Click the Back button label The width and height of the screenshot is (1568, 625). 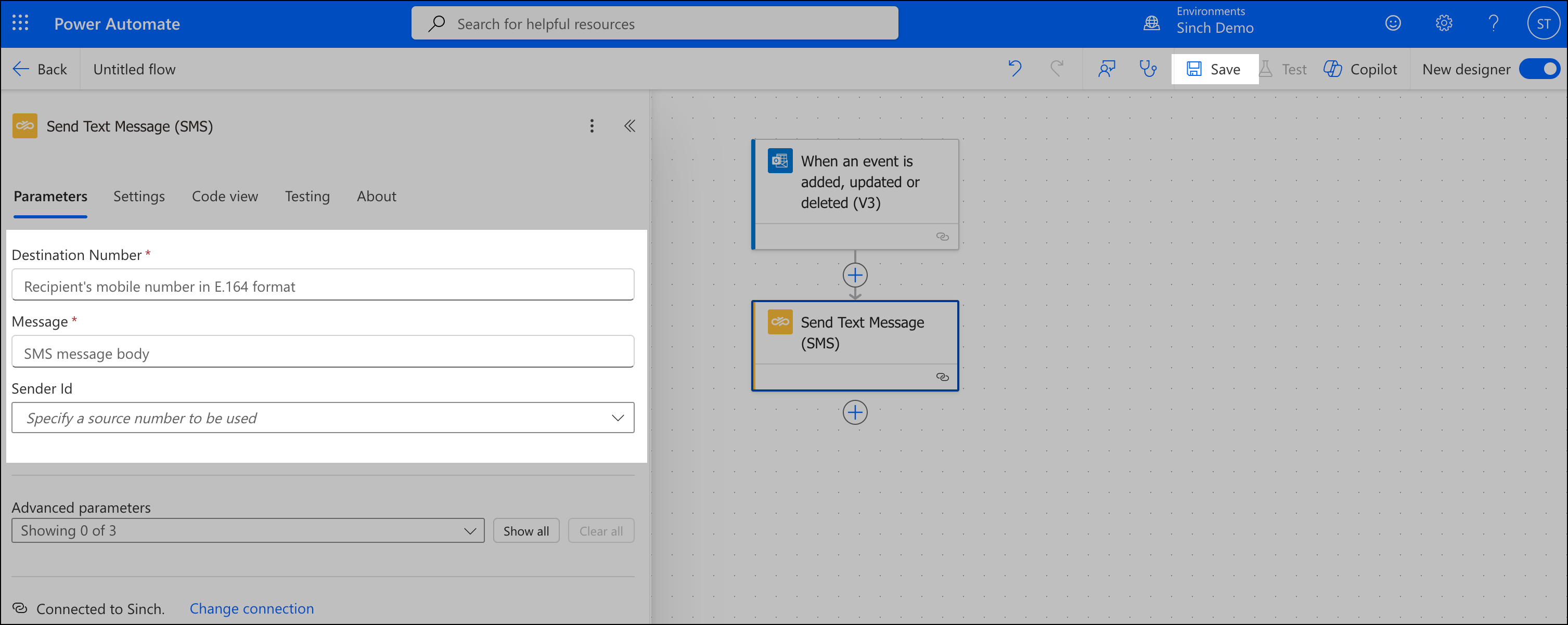tap(53, 69)
